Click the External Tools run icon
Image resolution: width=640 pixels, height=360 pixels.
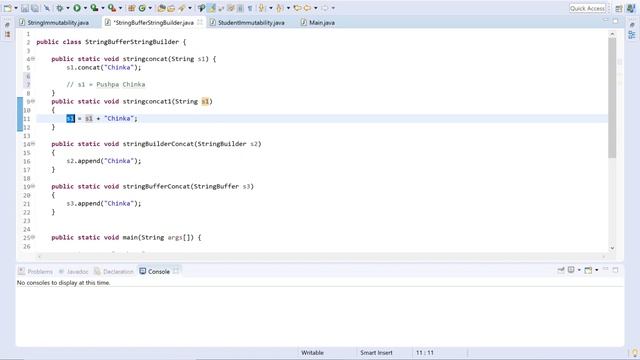[112, 8]
